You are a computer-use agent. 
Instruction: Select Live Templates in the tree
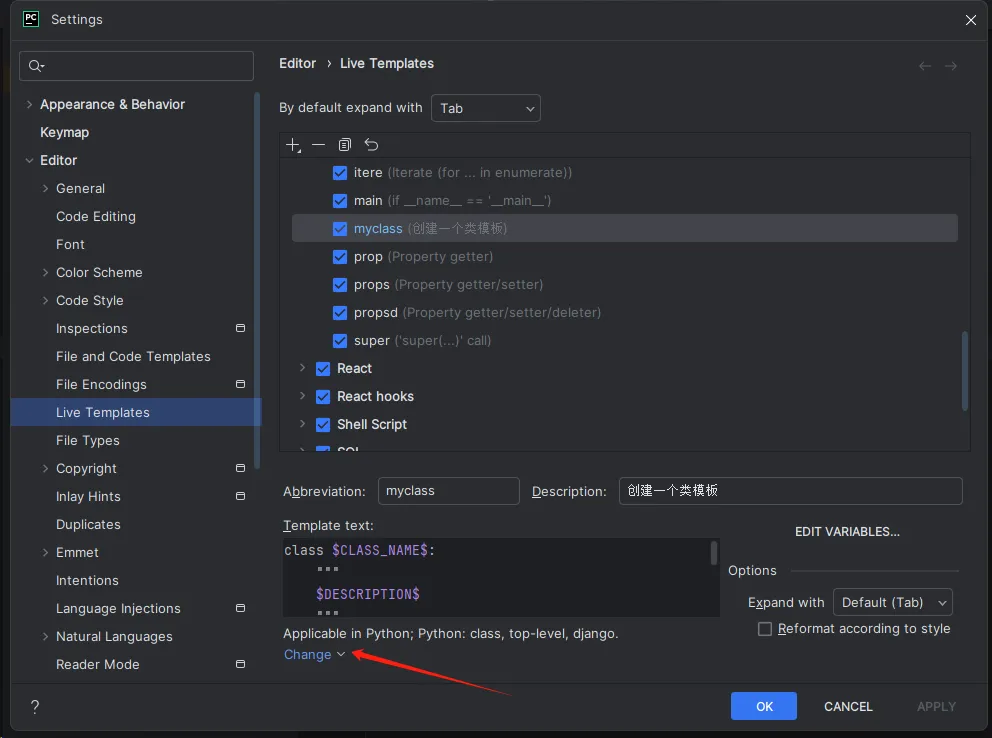[x=135, y=412]
